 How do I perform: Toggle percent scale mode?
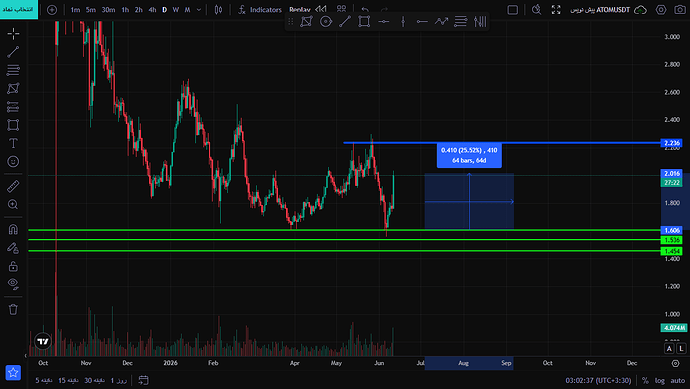(x=645, y=380)
